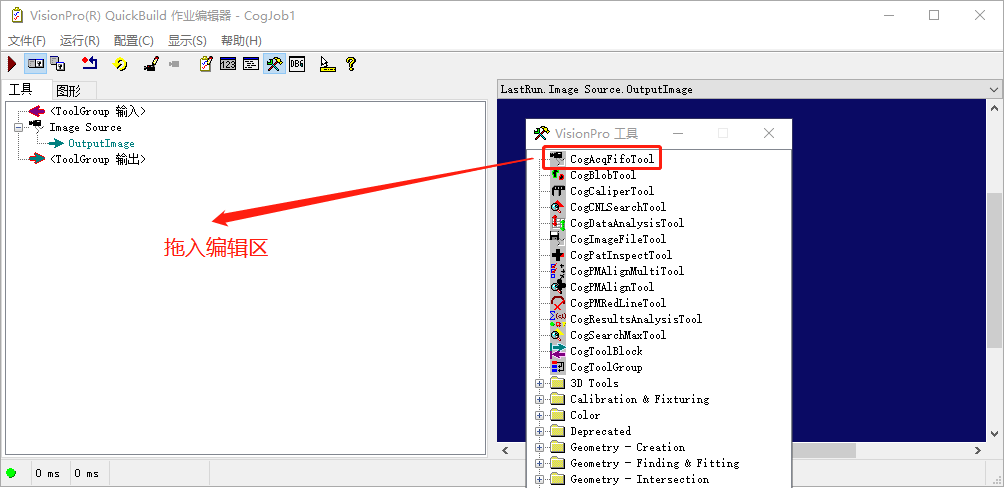The image size is (1004, 488).
Task: Select the ToolGroup 输出 tree node
Action: click(97, 159)
